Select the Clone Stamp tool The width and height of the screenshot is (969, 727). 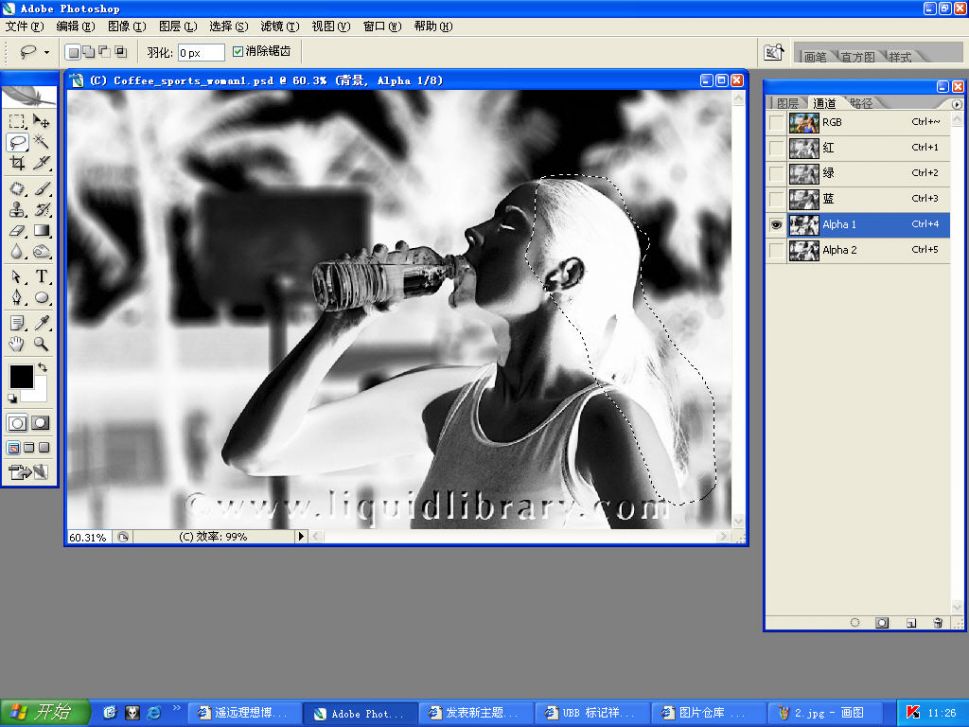point(17,209)
